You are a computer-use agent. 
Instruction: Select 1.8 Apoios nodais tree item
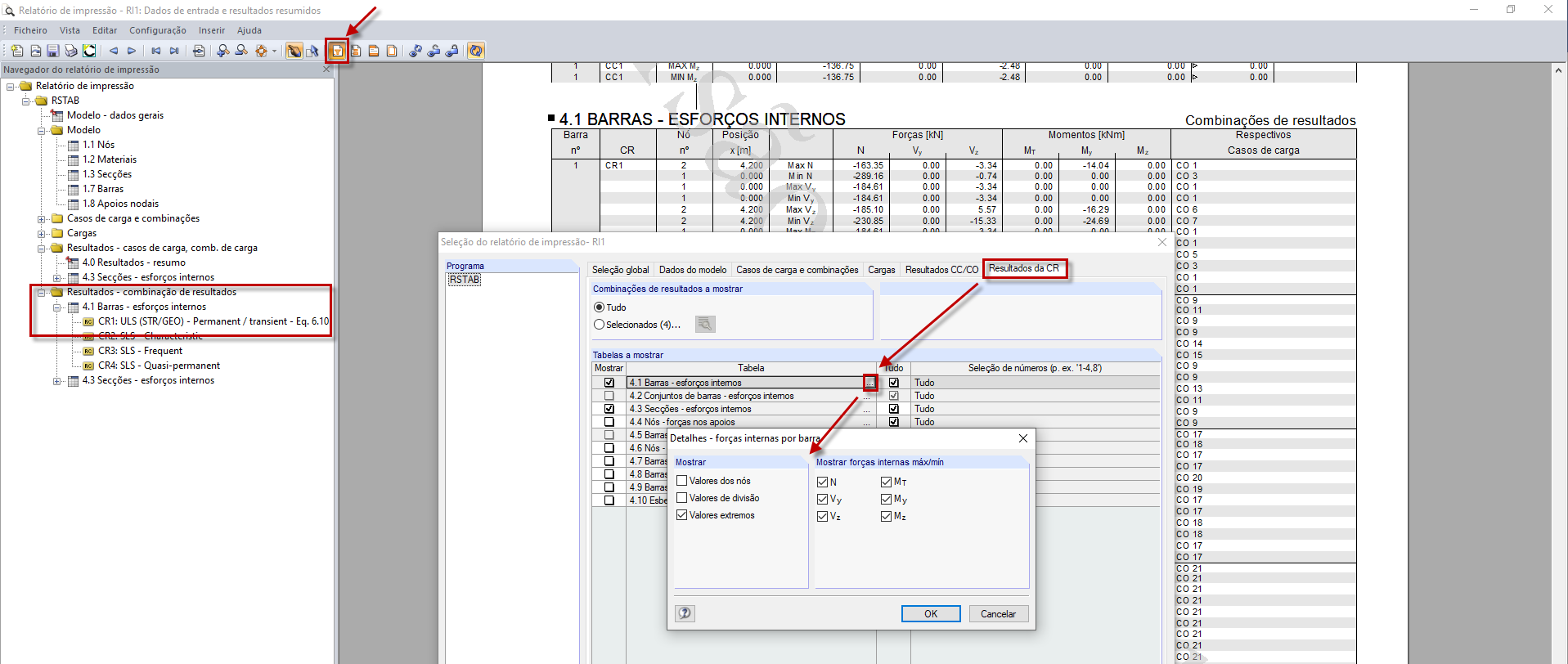click(x=120, y=204)
